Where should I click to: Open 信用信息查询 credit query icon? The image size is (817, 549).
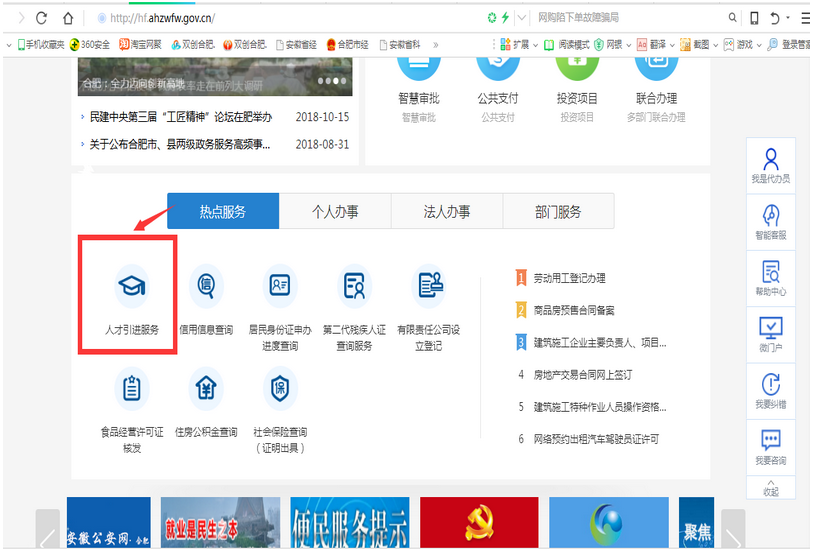(206, 286)
